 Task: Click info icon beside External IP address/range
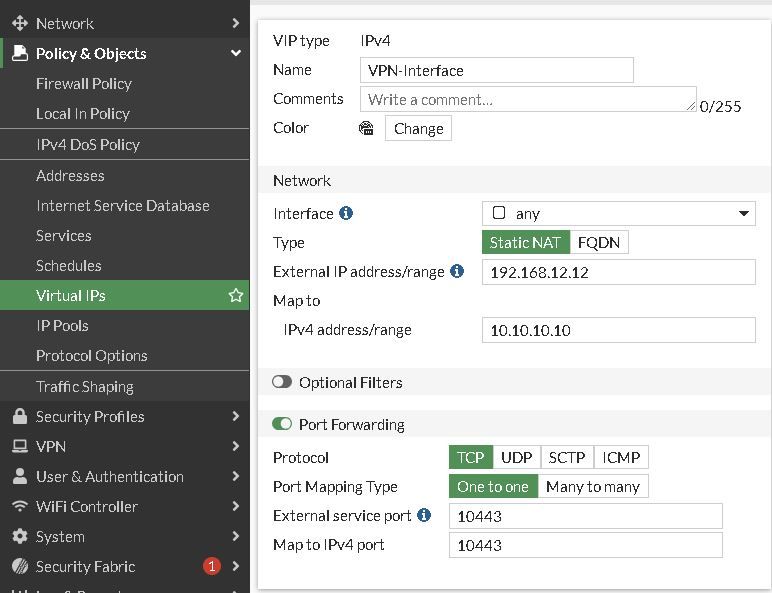457,271
